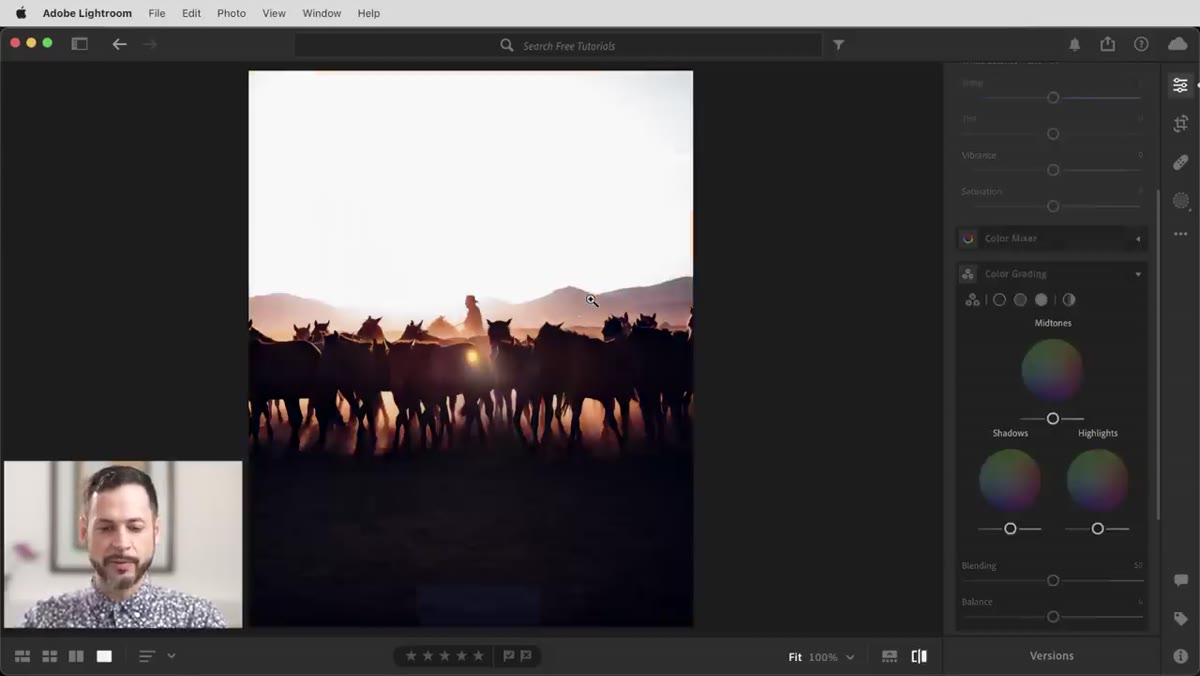This screenshot has width=1200, height=676.
Task: Click the Share export icon
Action: [x=1107, y=44]
